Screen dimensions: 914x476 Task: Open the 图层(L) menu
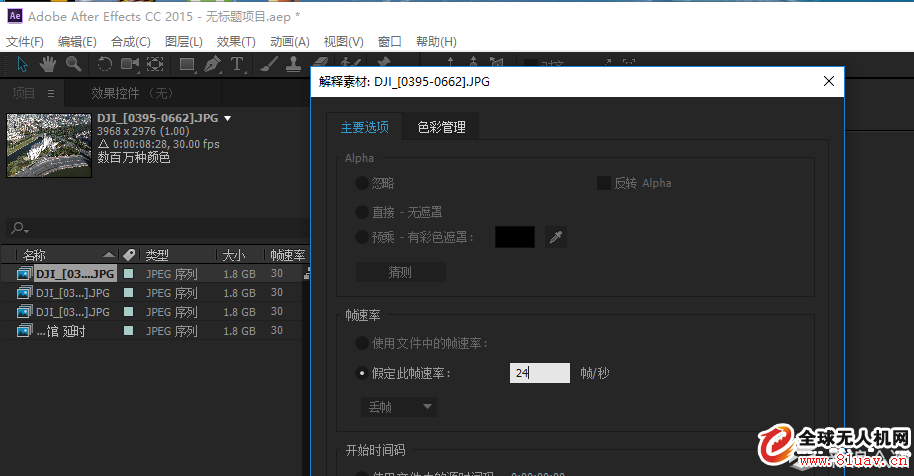tap(184, 41)
